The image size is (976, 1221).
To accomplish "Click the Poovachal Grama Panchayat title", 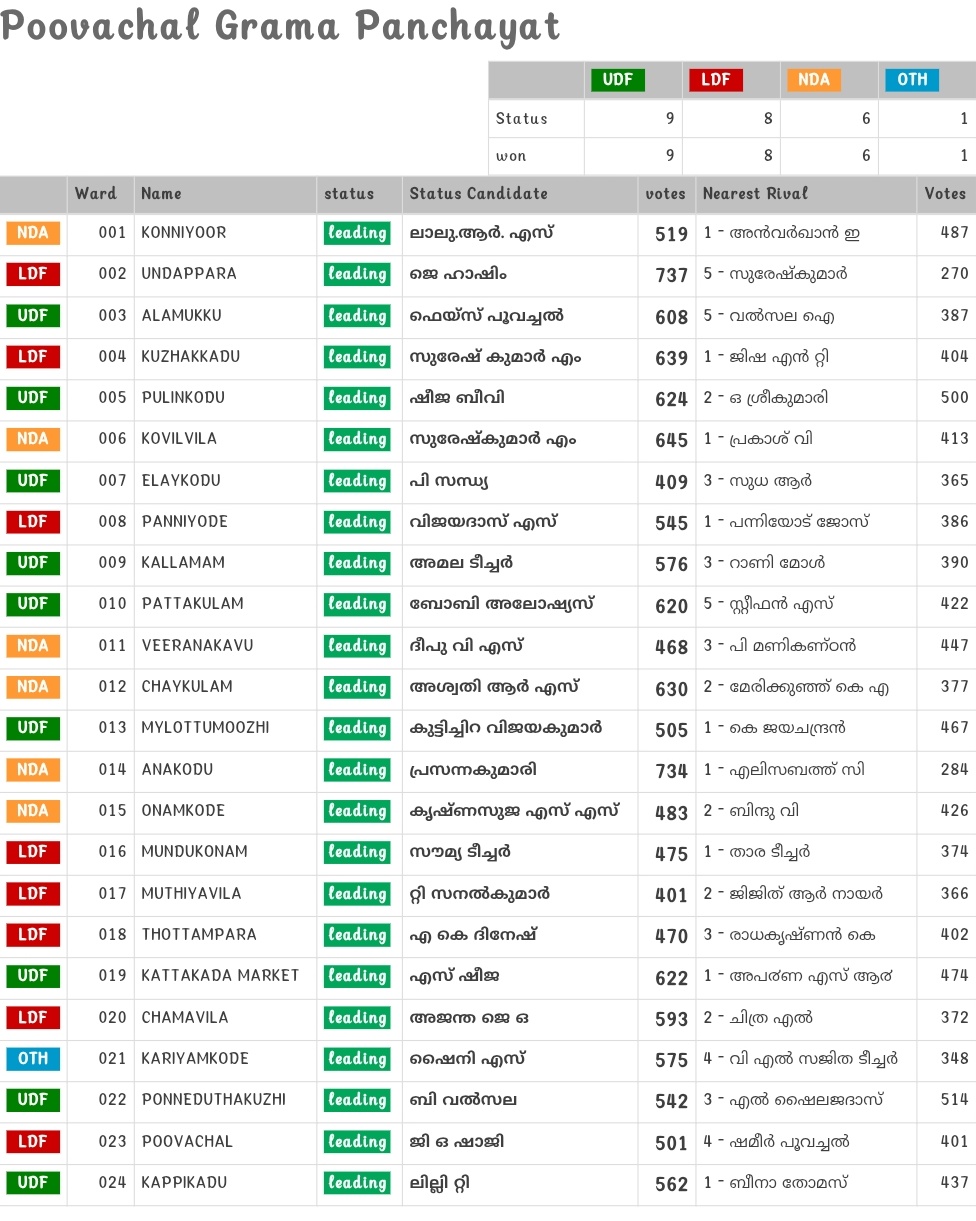I will (x=280, y=27).
